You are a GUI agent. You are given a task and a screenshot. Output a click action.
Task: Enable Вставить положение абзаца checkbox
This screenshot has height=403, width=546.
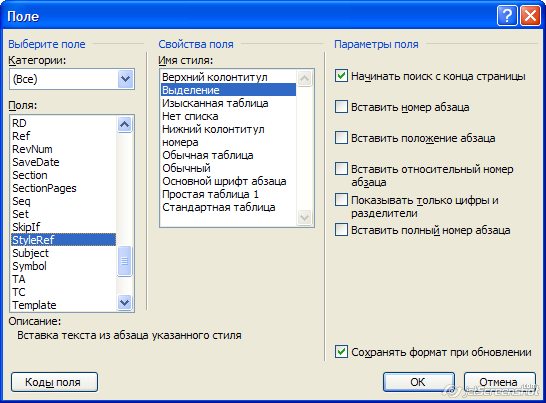(x=341, y=138)
